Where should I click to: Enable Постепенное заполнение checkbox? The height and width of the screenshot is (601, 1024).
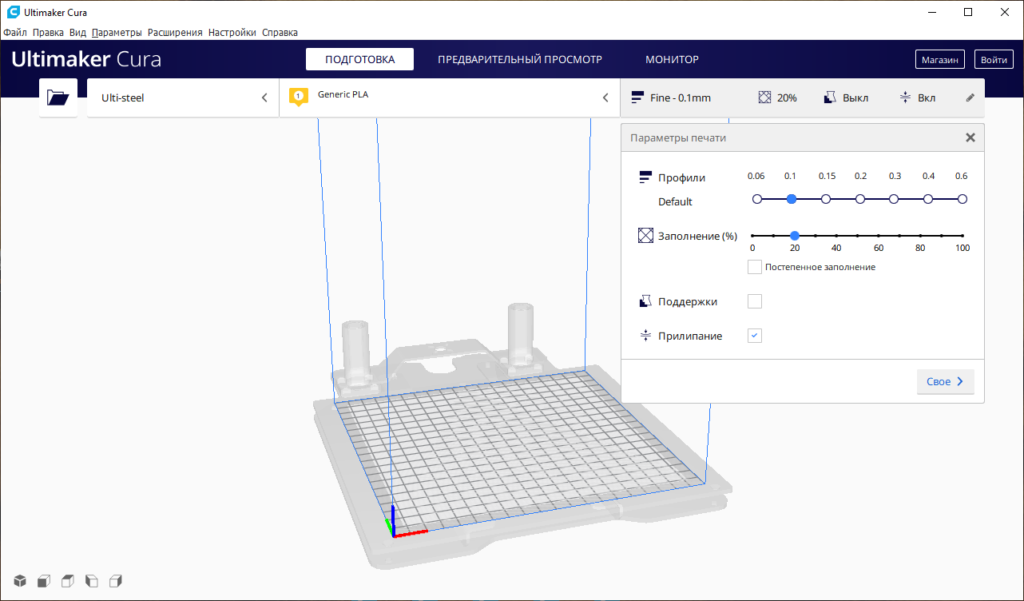755,267
